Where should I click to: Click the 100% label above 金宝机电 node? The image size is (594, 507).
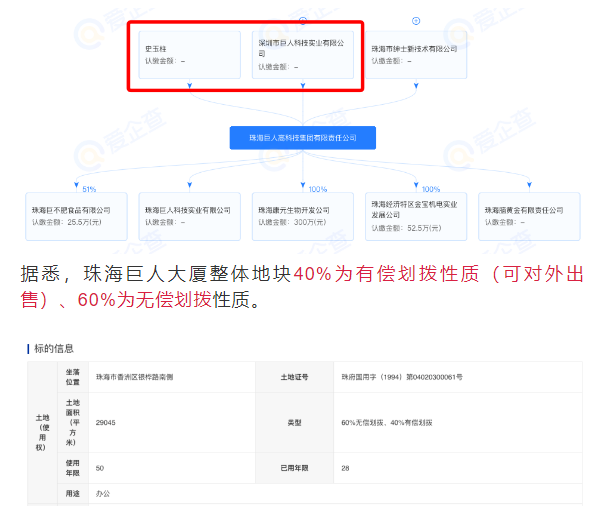[x=431, y=189]
